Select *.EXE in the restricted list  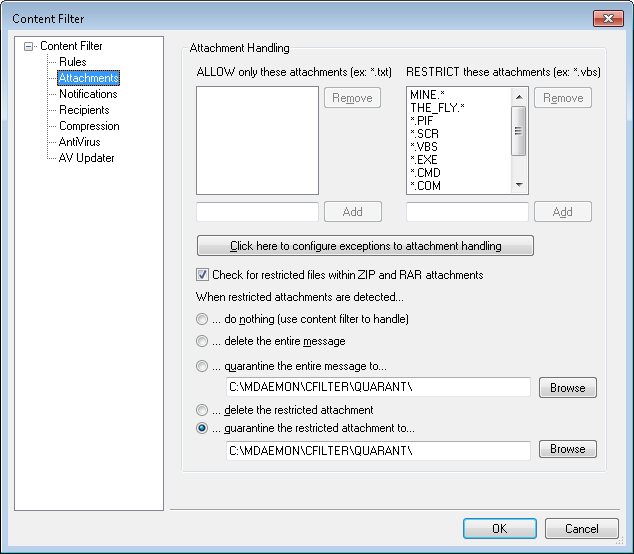click(424, 159)
